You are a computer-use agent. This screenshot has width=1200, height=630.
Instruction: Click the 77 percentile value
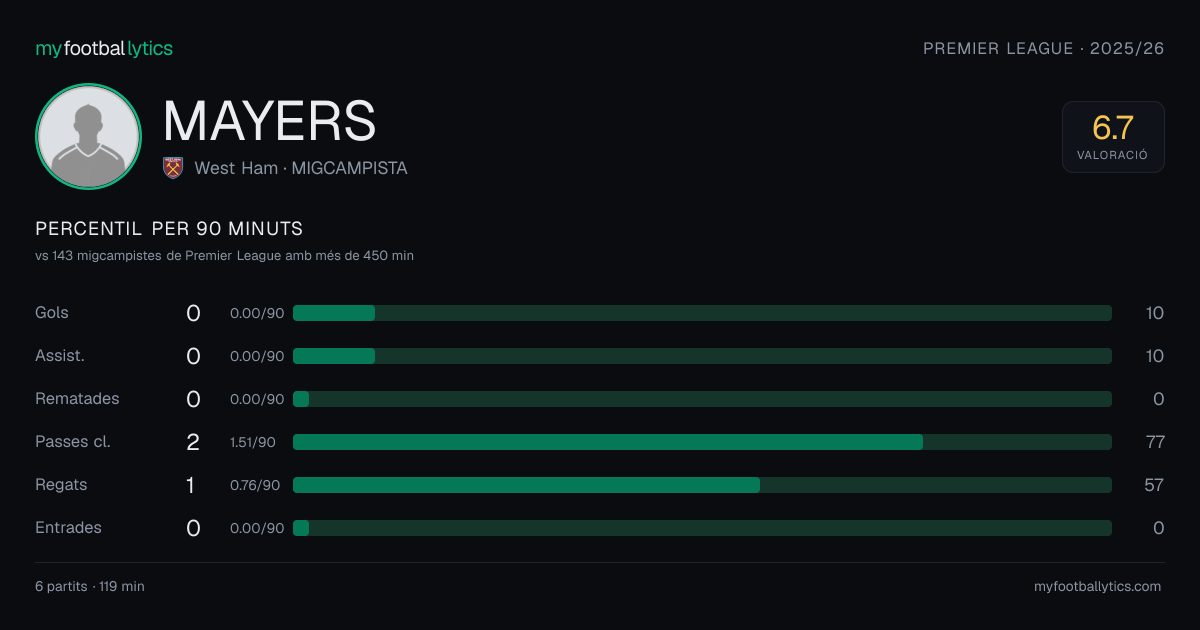point(1154,442)
